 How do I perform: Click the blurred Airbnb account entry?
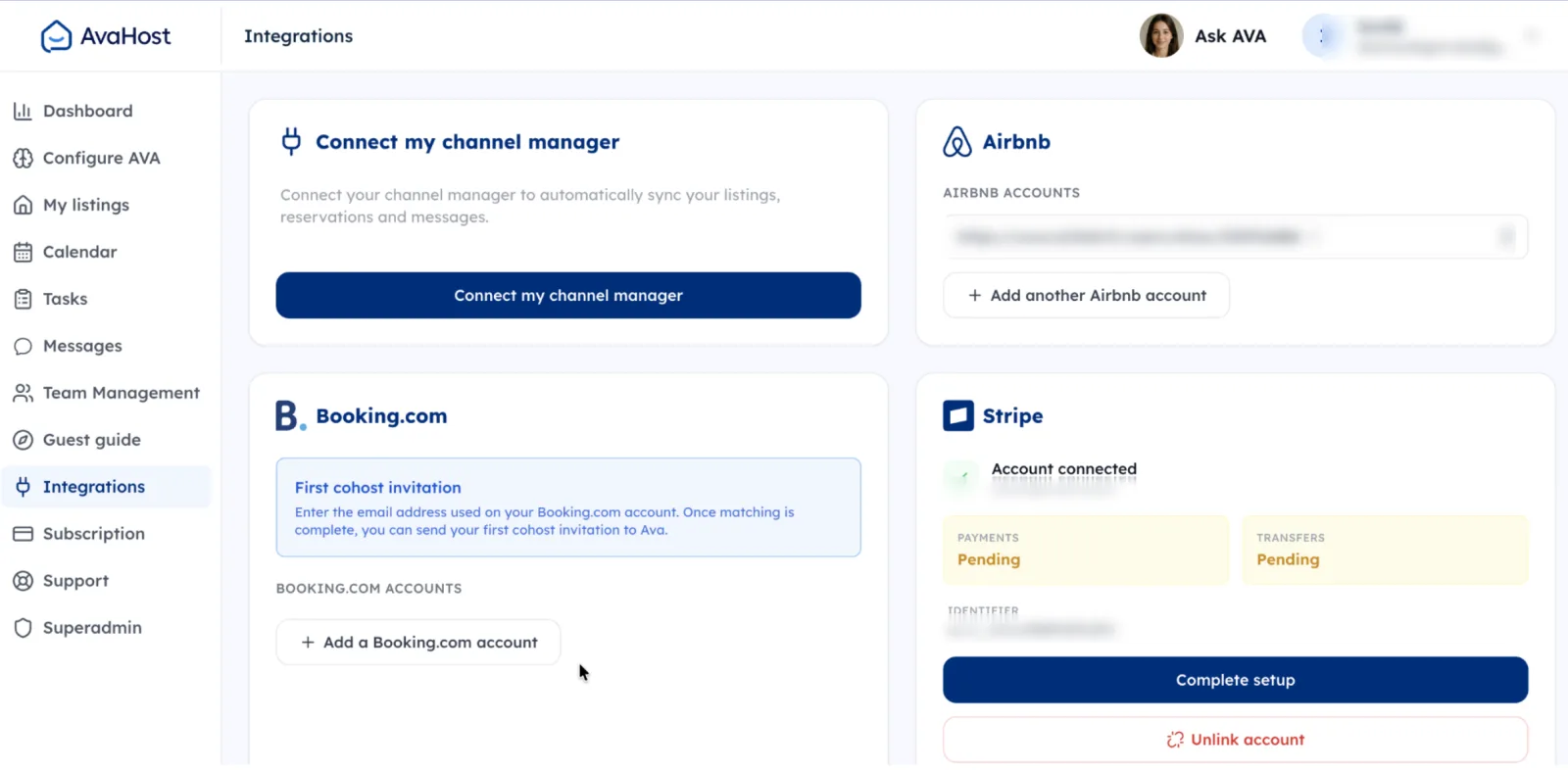(1235, 236)
